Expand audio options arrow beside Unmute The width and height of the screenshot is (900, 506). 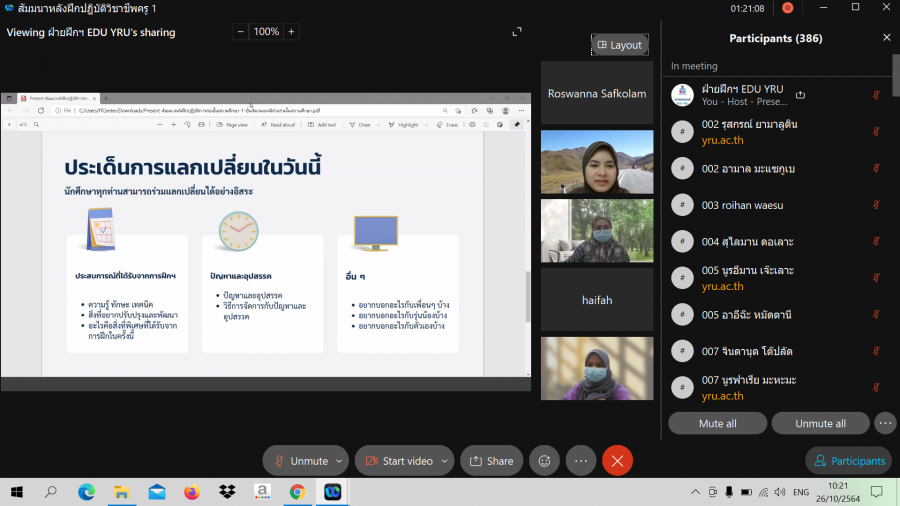pos(339,461)
